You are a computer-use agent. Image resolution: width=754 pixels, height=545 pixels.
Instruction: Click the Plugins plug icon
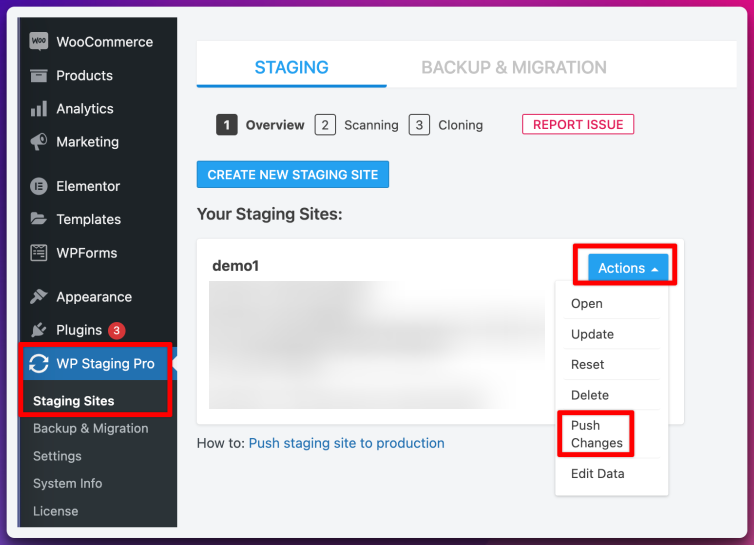pos(38,330)
